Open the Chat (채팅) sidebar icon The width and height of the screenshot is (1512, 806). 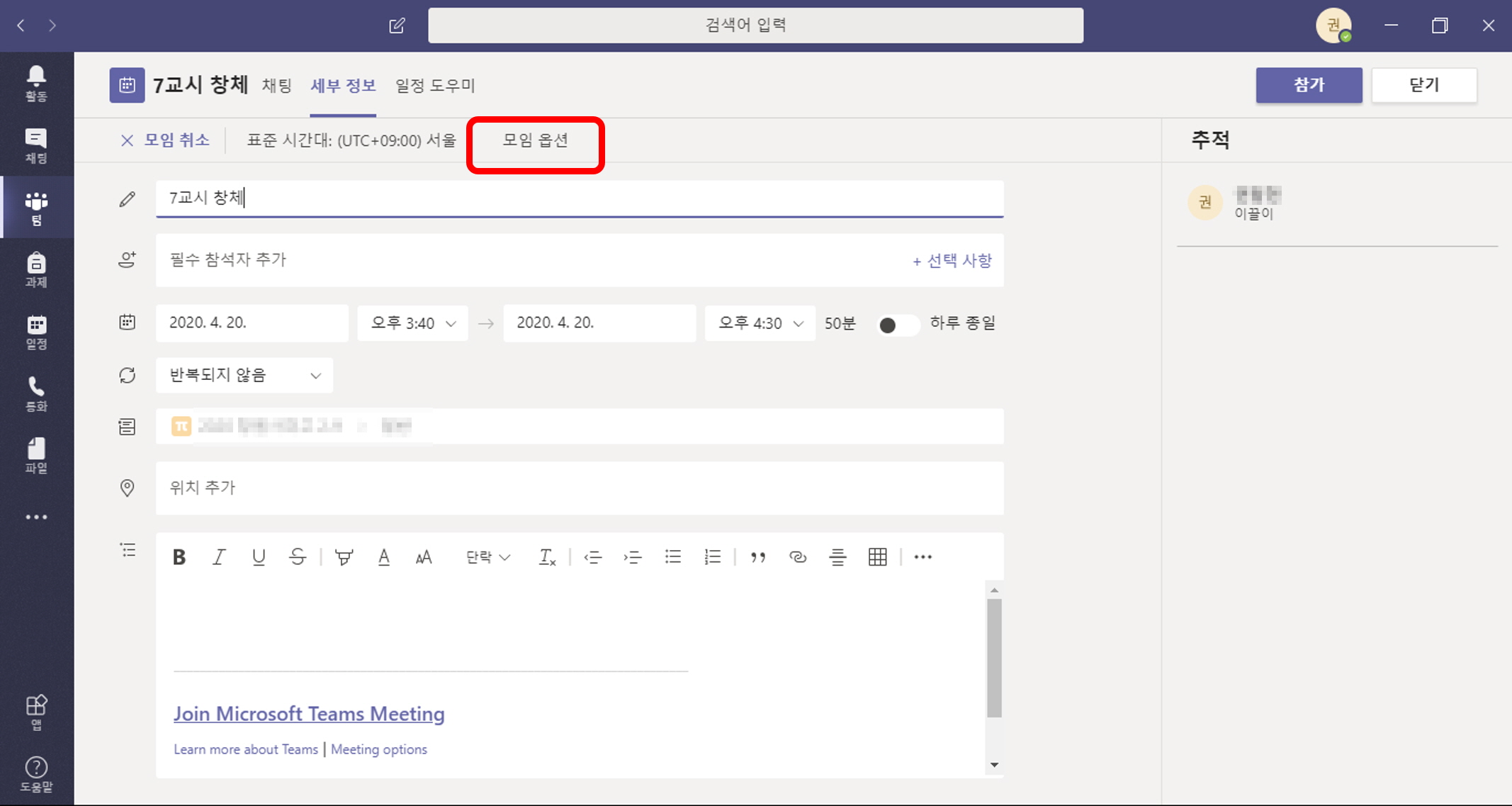pos(36,145)
